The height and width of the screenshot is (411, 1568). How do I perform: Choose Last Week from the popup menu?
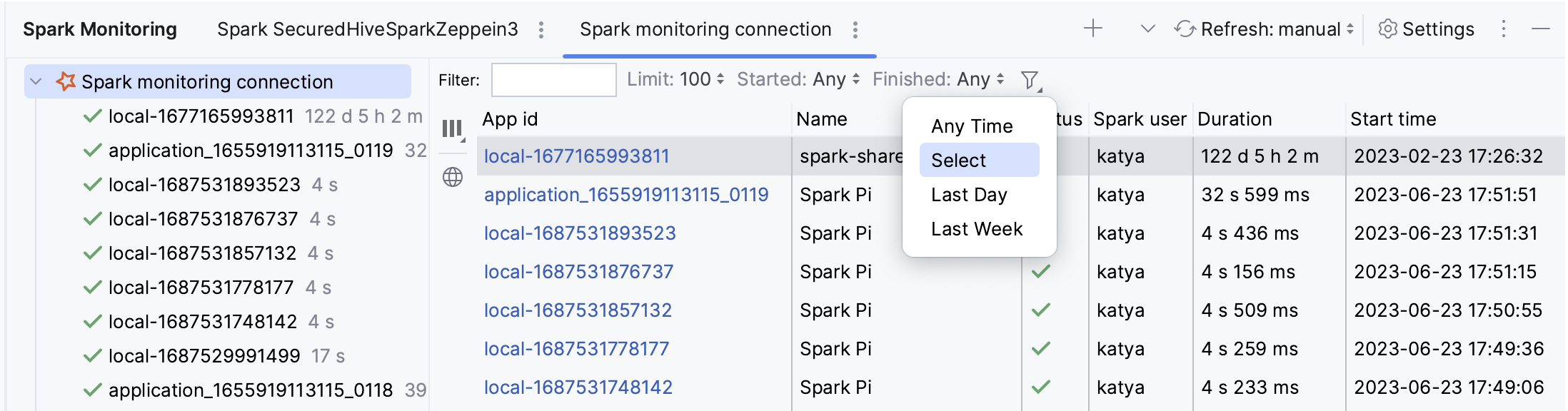pos(976,229)
